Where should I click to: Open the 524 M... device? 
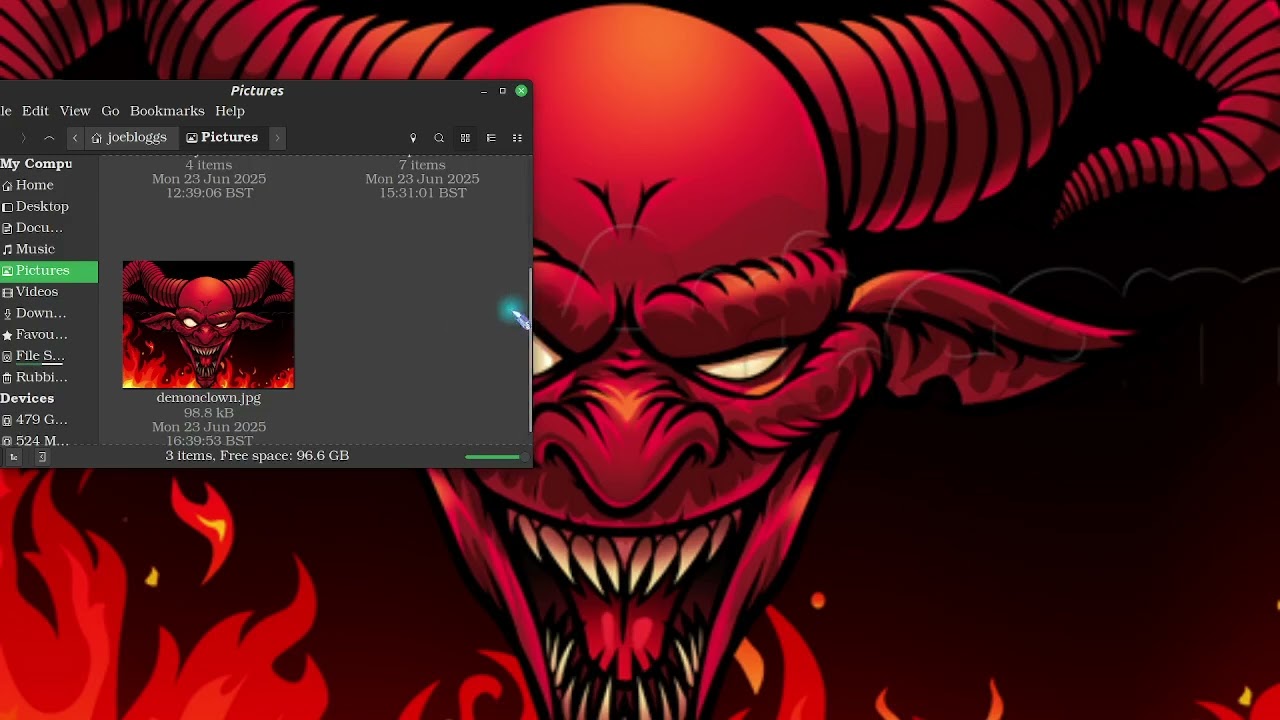49,440
